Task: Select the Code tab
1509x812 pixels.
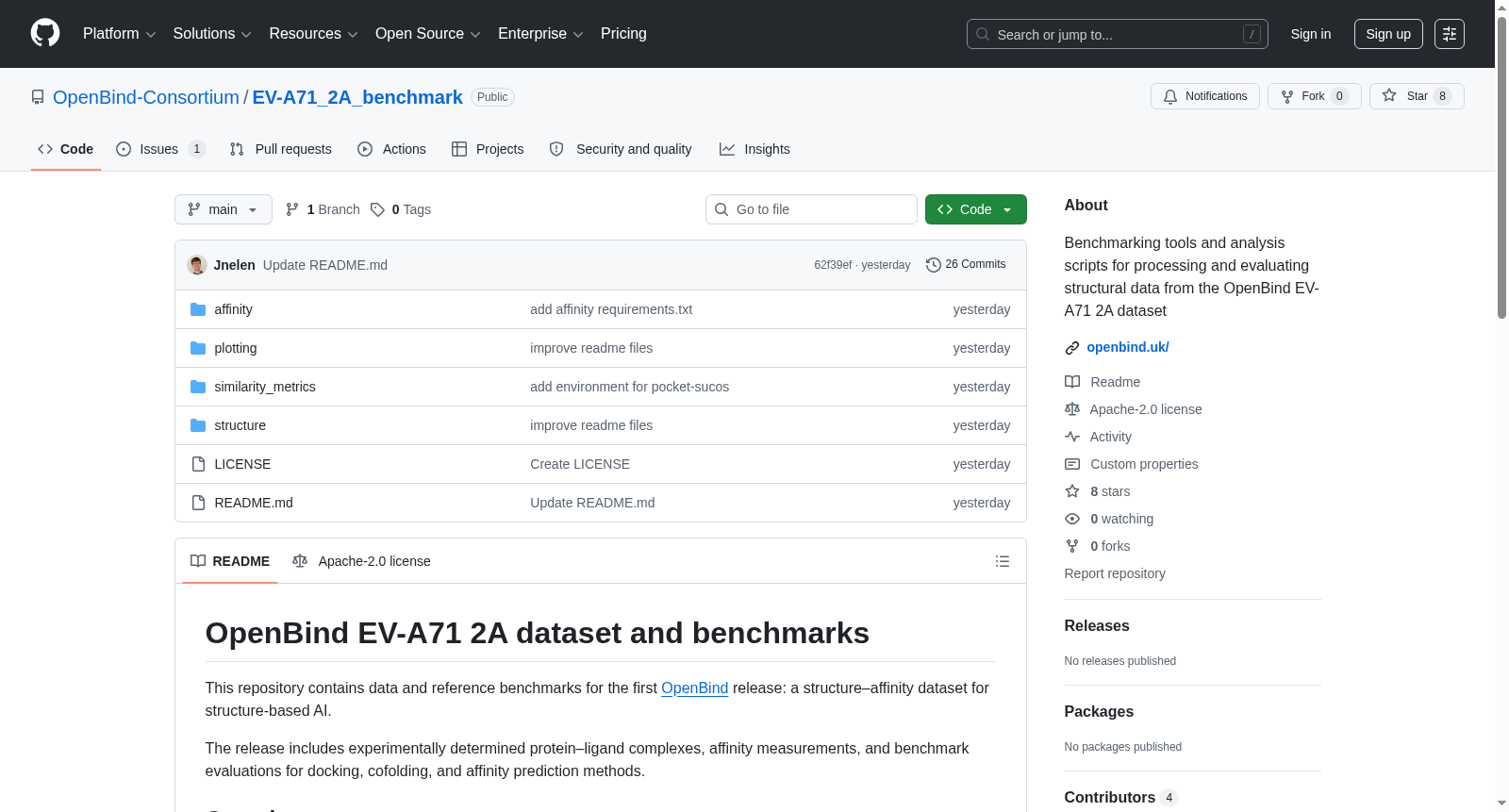Action: [66, 149]
